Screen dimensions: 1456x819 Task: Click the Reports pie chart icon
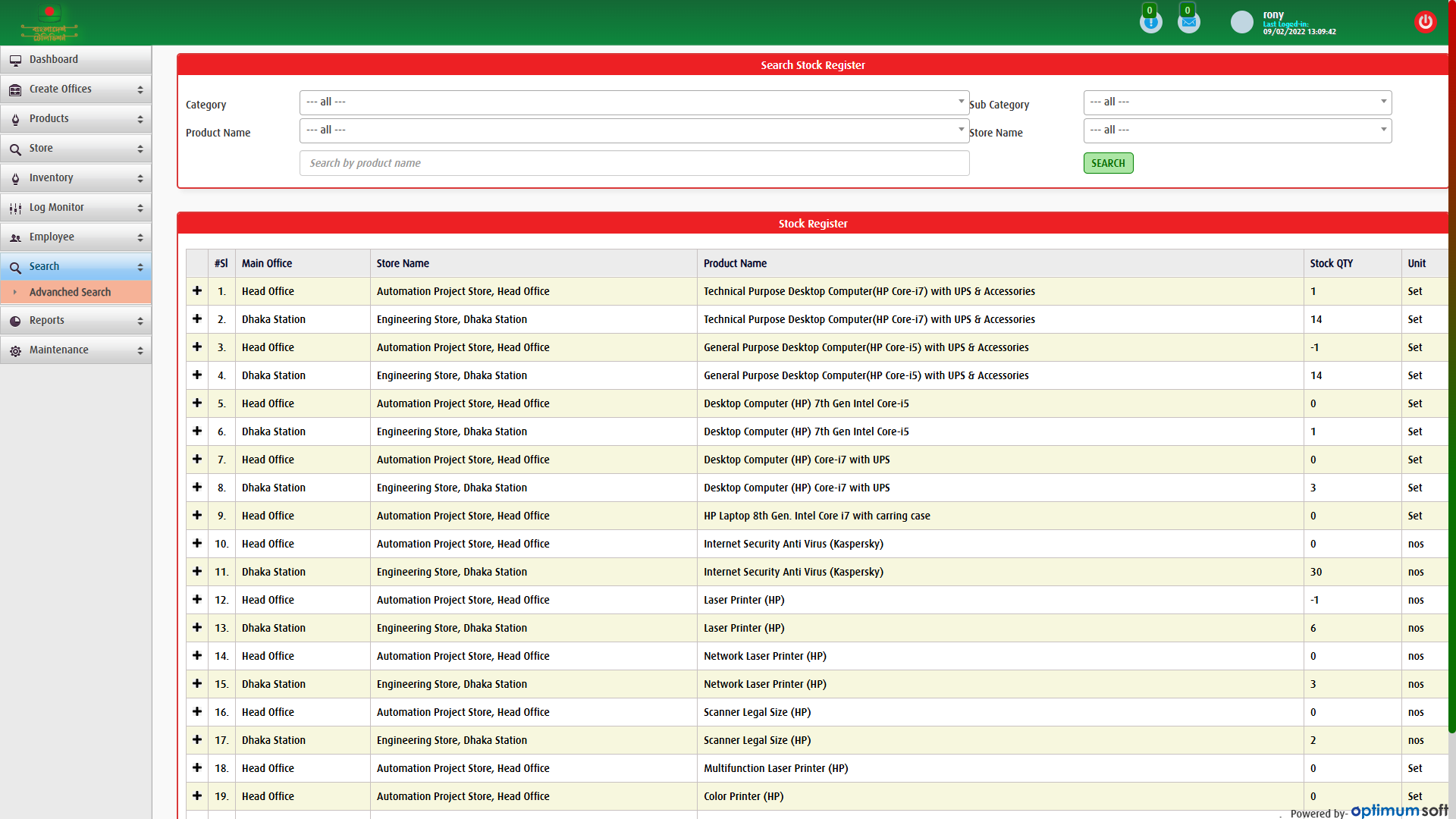(x=15, y=321)
